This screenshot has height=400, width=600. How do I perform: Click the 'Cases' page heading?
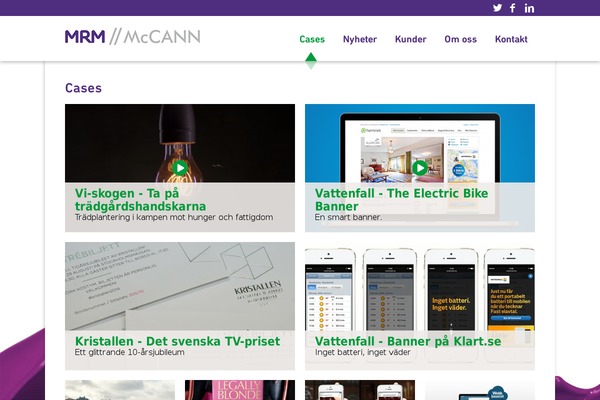pyautogui.click(x=83, y=88)
